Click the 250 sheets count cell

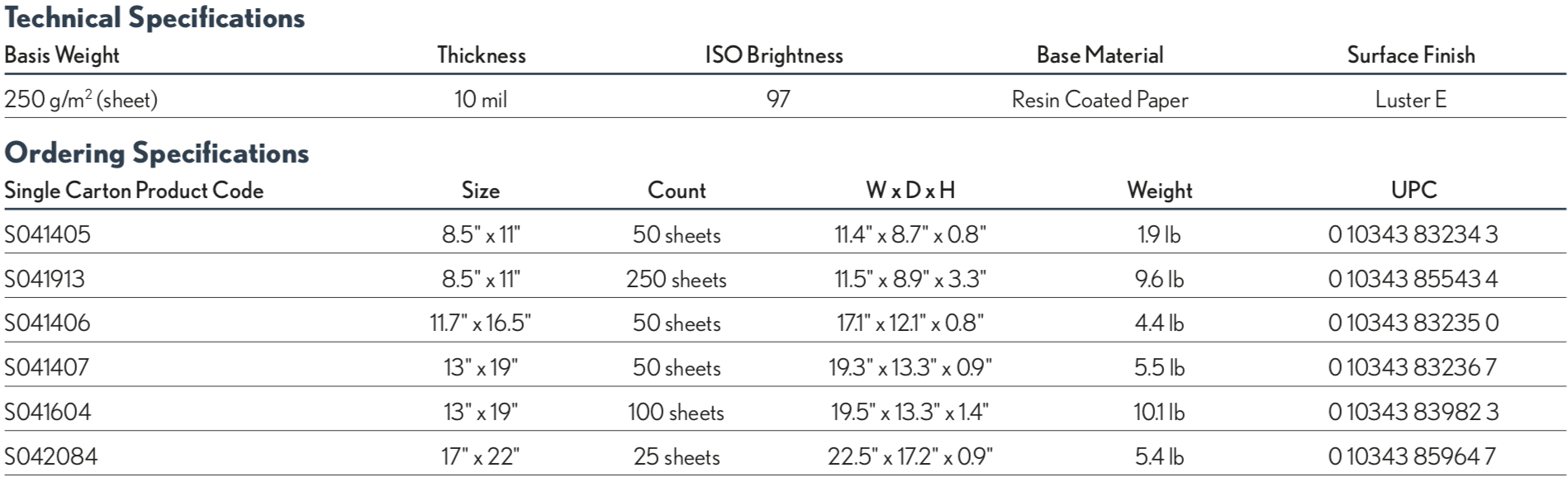[677, 279]
